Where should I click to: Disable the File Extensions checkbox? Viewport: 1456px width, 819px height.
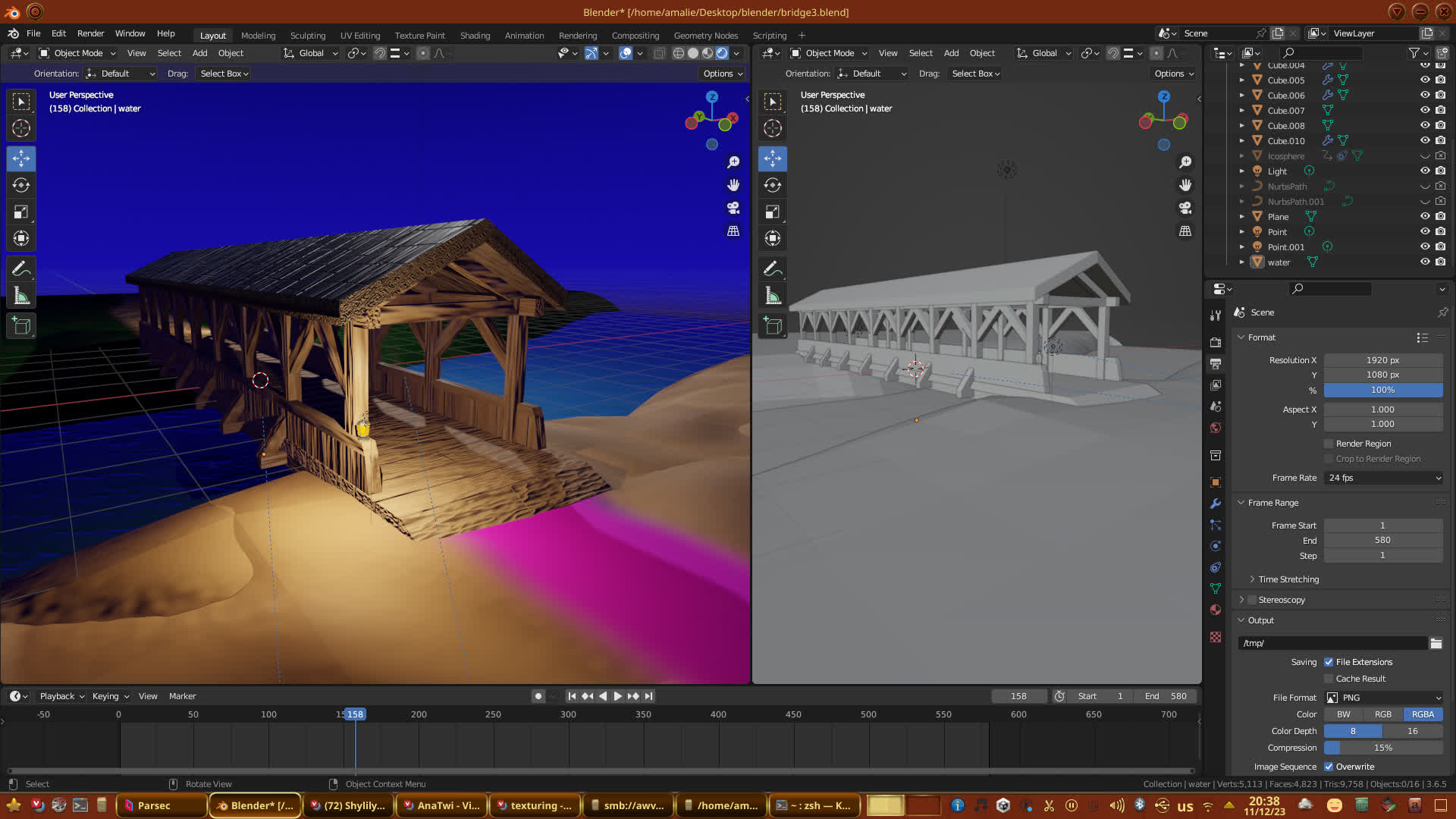pyautogui.click(x=1329, y=662)
